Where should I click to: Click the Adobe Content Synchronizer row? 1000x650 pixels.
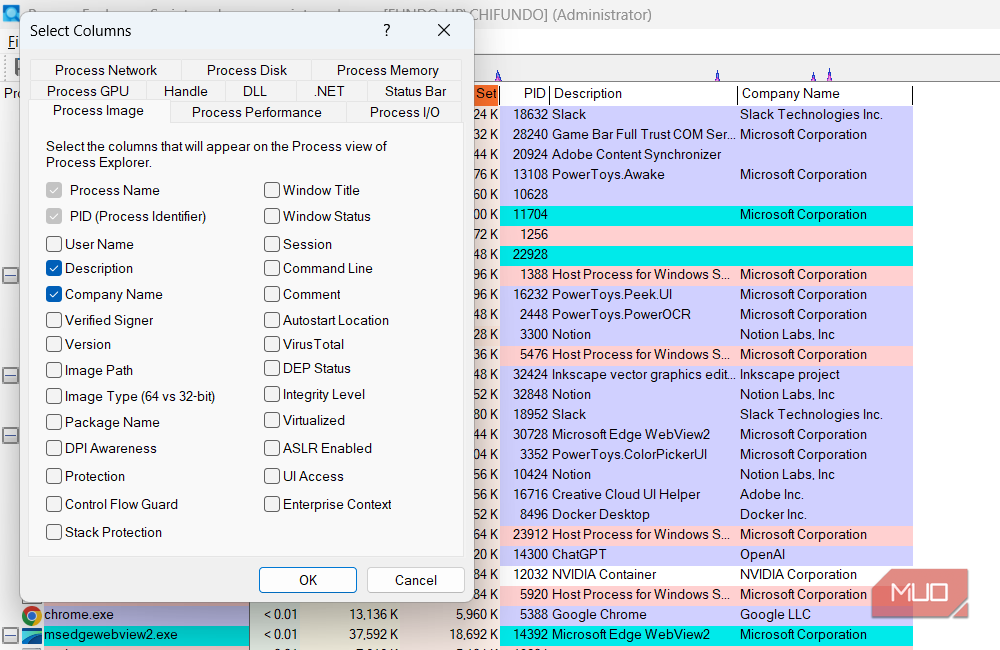(707, 154)
